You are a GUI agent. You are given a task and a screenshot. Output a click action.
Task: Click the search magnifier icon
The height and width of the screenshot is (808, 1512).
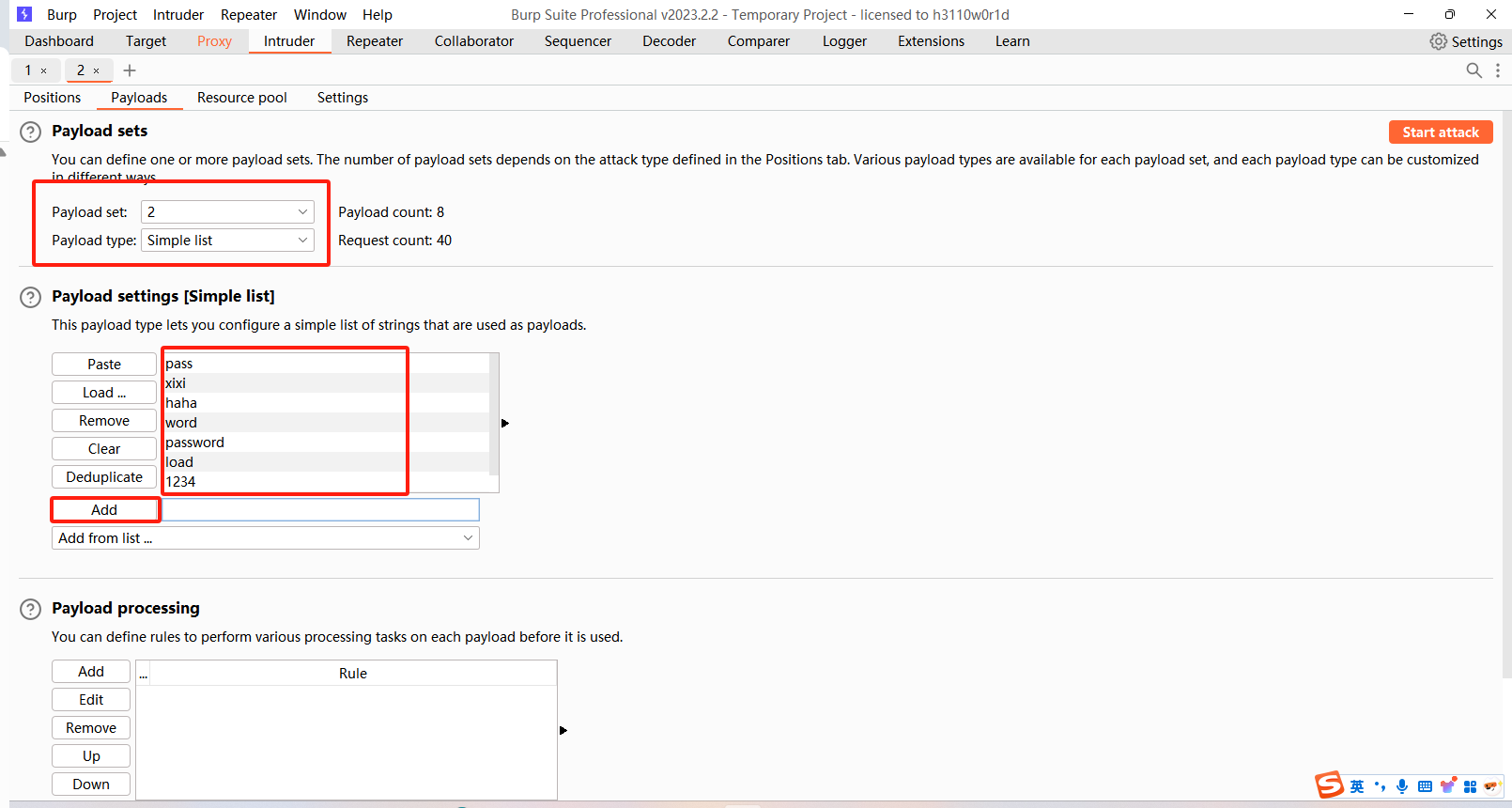(x=1473, y=70)
